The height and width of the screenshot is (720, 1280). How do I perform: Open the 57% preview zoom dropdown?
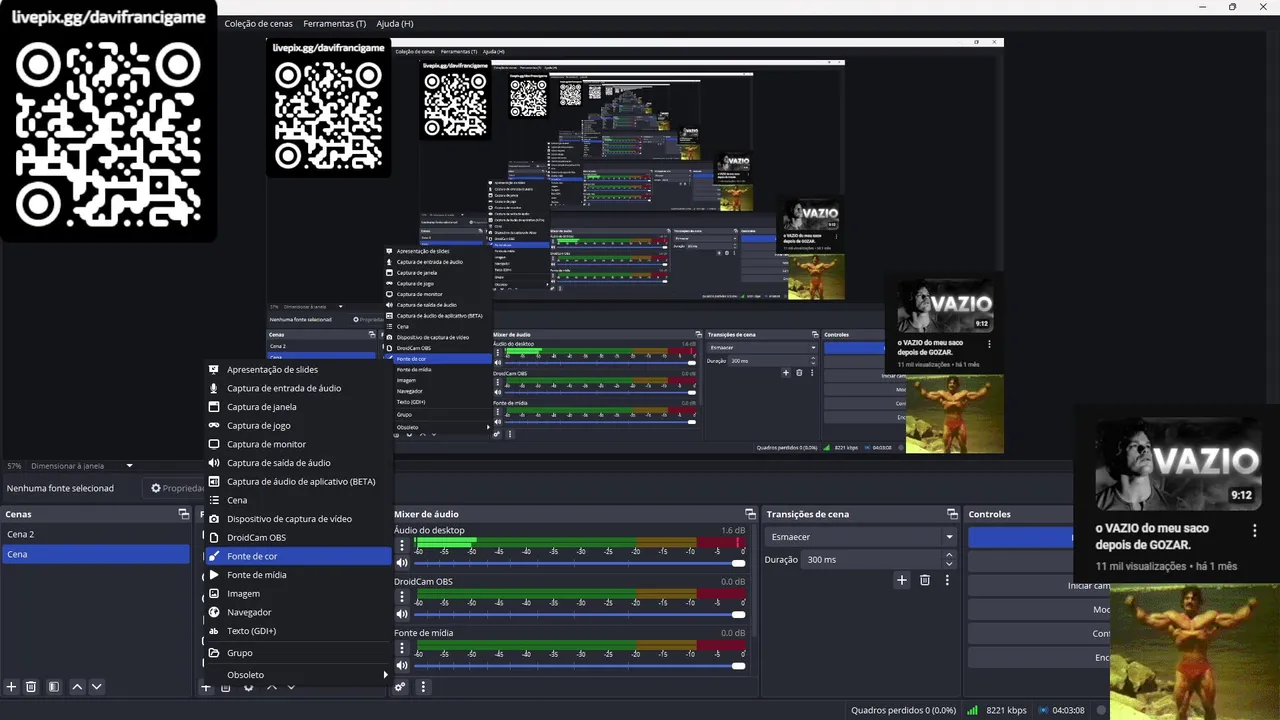[x=14, y=466]
